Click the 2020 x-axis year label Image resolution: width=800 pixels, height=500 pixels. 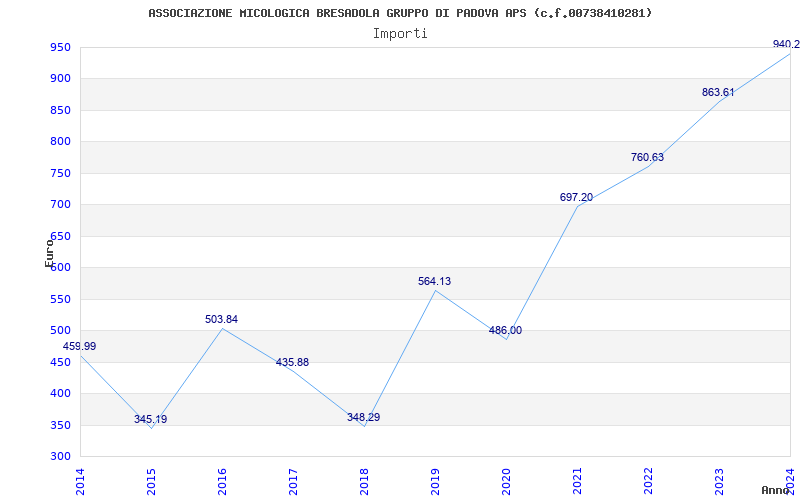[506, 481]
